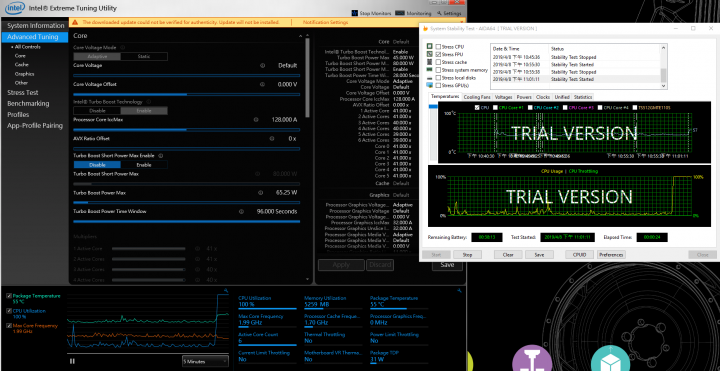The image size is (720, 371).
Task: Set Core Voltage Mode to Adaptive
Action: pyautogui.click(x=97, y=56)
